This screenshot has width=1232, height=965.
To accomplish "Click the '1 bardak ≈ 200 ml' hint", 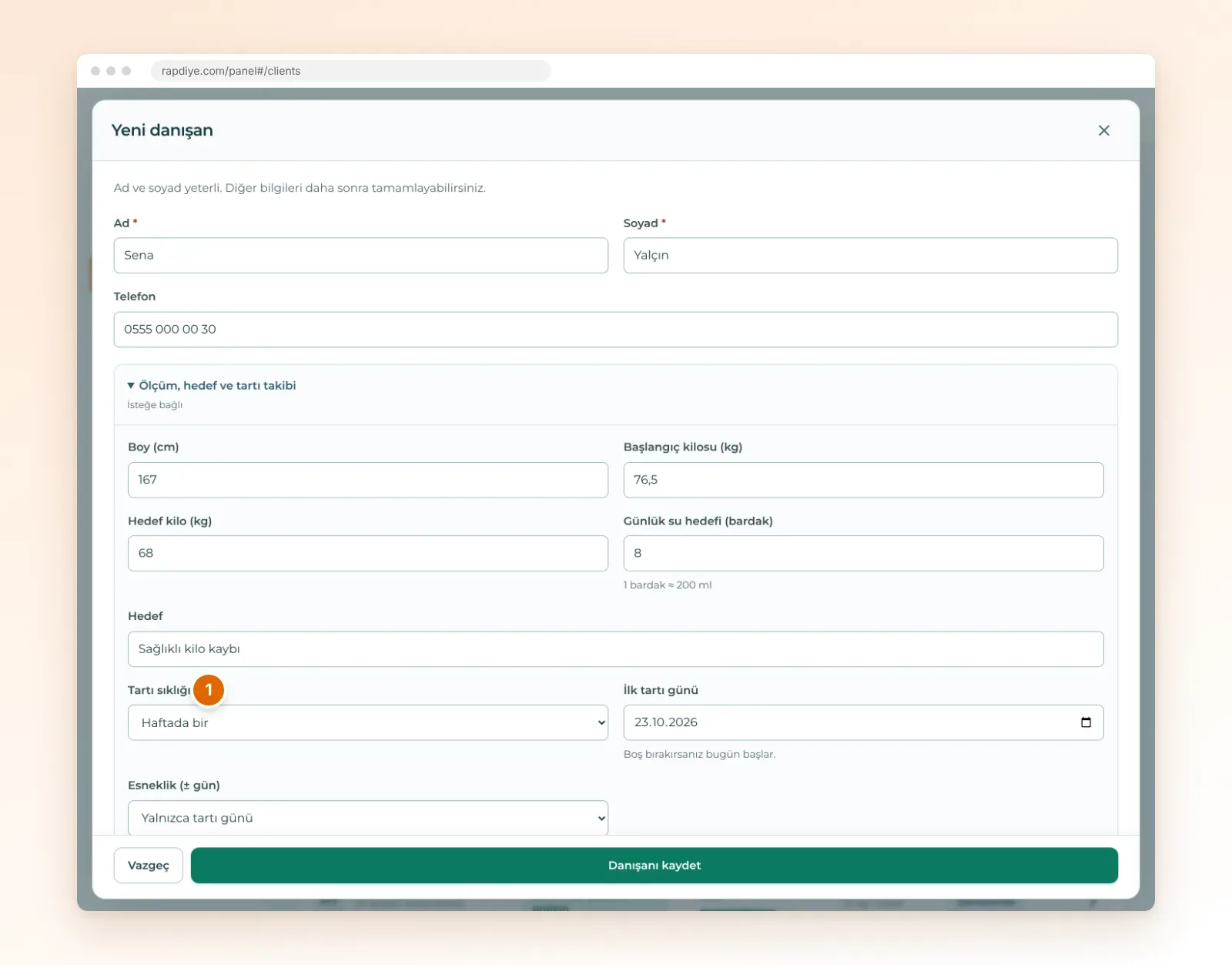I will [x=668, y=585].
